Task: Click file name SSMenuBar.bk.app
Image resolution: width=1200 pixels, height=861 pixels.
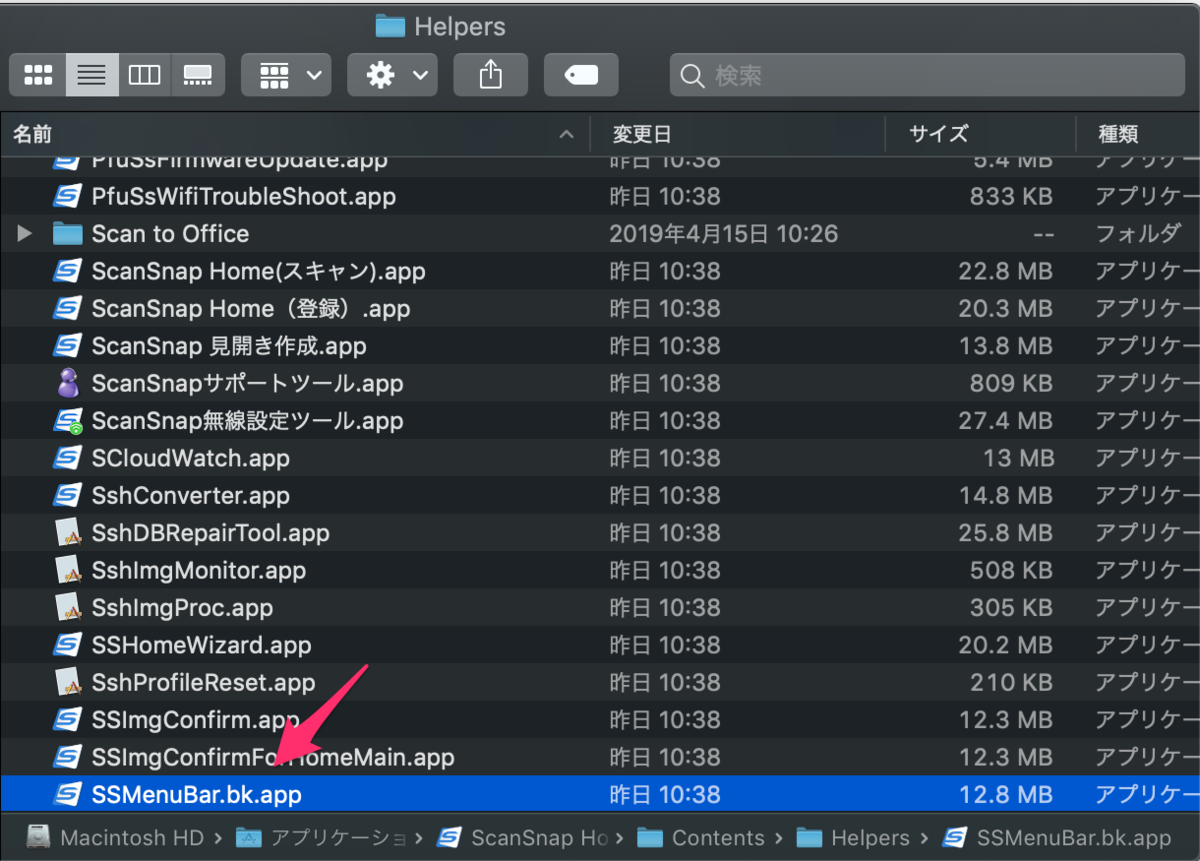Action: [196, 795]
